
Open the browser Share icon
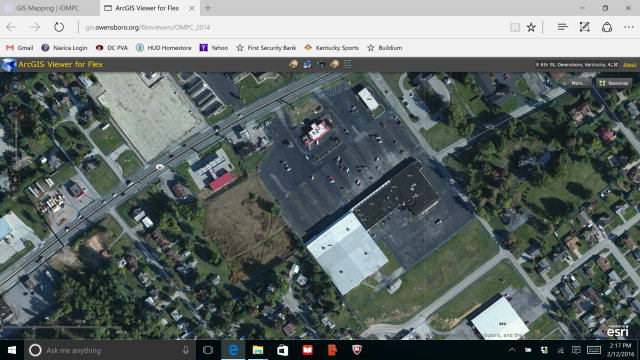[x=607, y=27]
